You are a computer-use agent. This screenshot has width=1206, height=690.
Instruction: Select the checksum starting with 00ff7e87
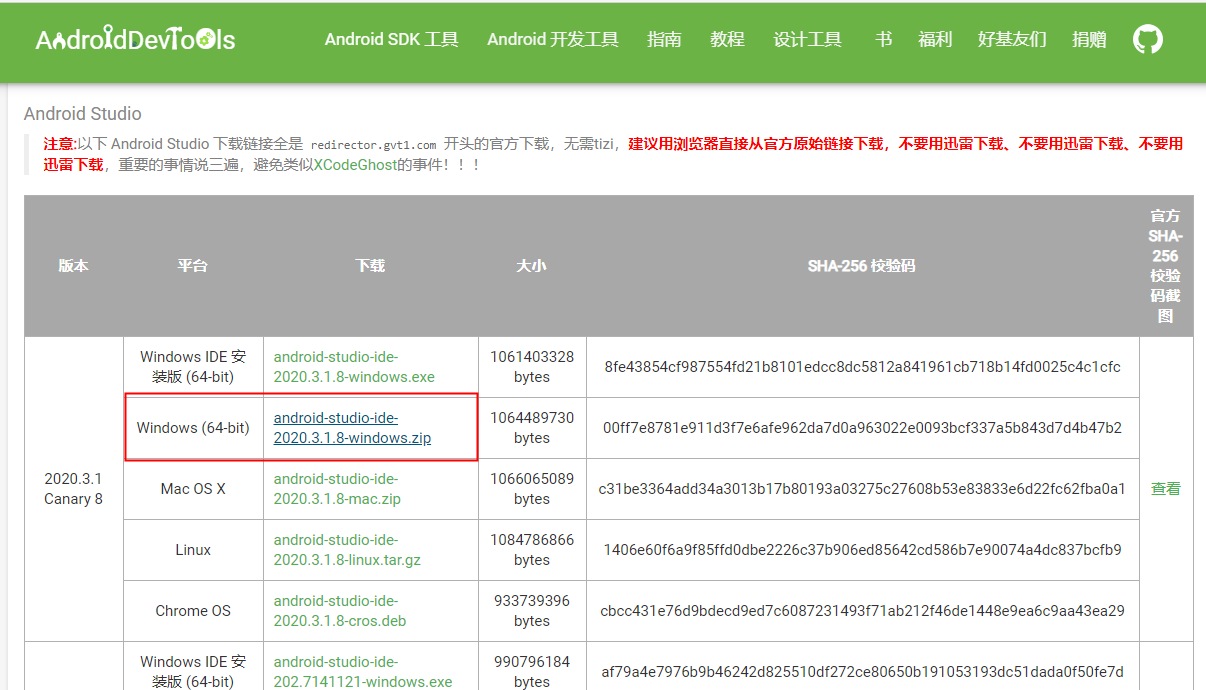[862, 428]
